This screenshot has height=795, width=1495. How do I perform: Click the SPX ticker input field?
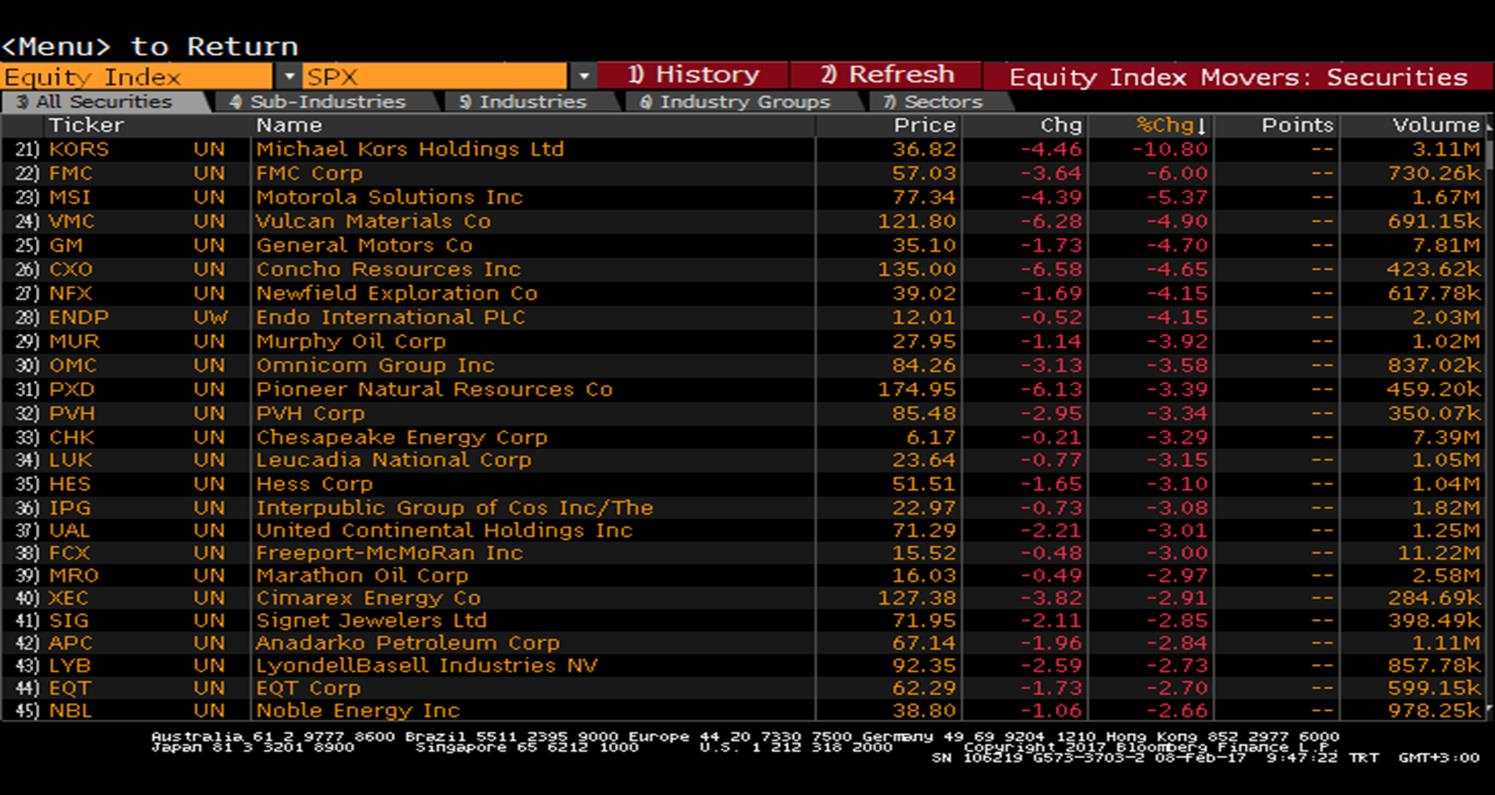click(436, 77)
